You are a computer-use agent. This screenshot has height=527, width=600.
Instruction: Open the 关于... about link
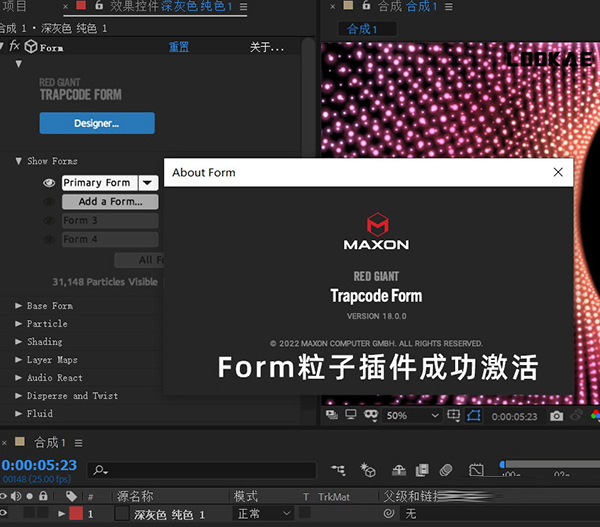point(267,47)
